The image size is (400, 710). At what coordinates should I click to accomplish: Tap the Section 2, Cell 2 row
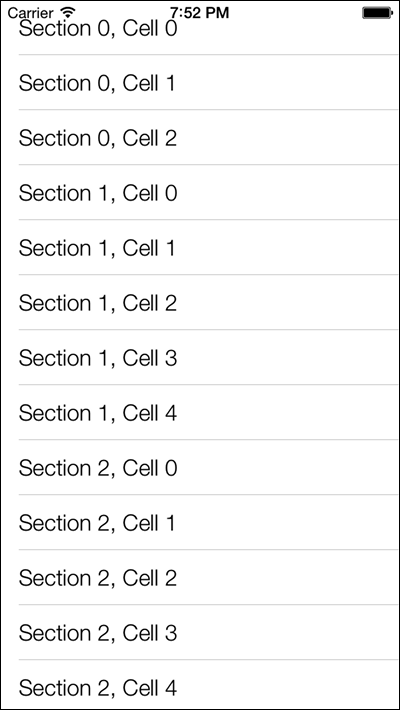(200, 577)
